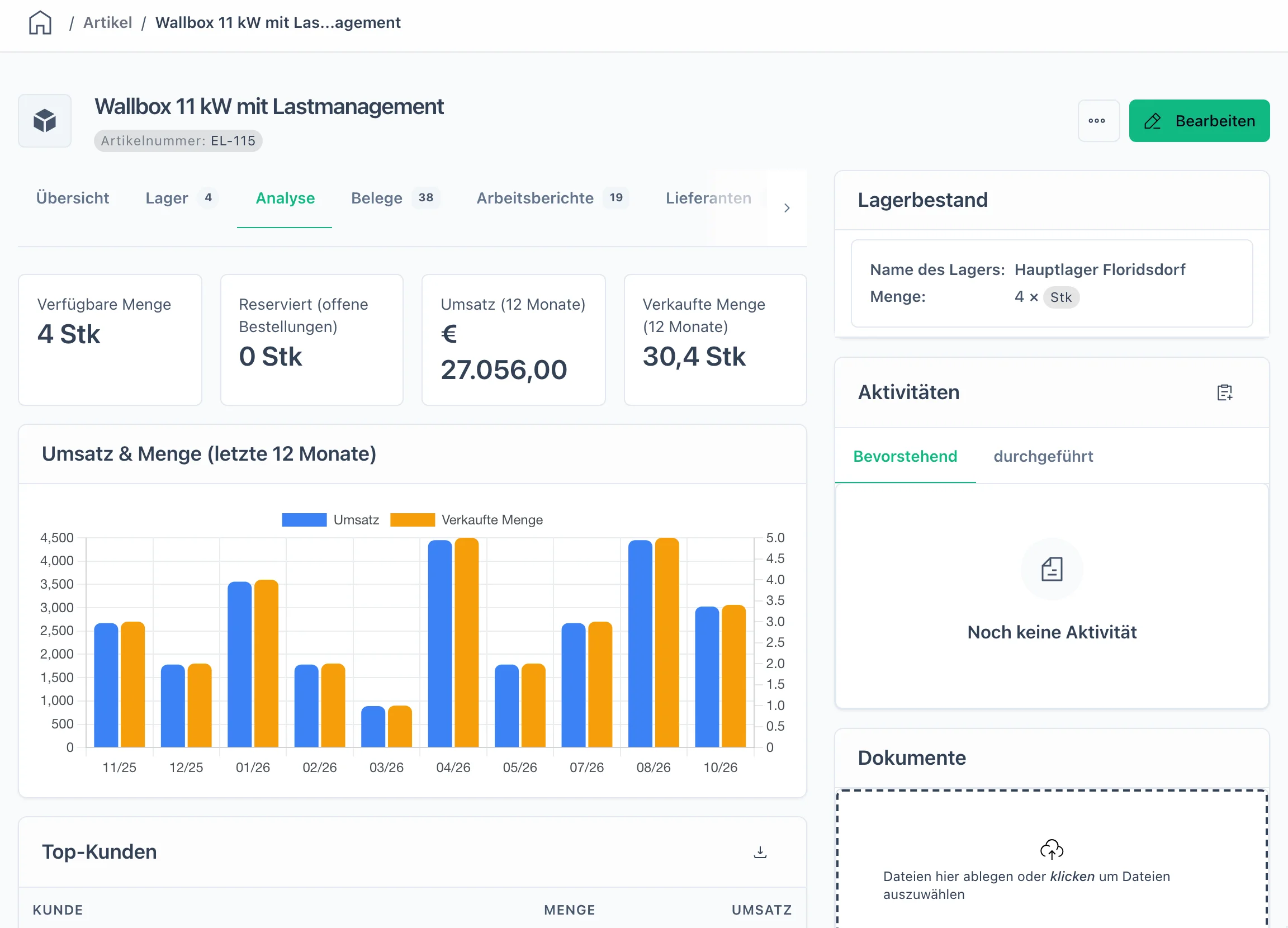Click the Reserviert 0 Stk card
This screenshot has height=928, width=1288.
pyautogui.click(x=312, y=340)
